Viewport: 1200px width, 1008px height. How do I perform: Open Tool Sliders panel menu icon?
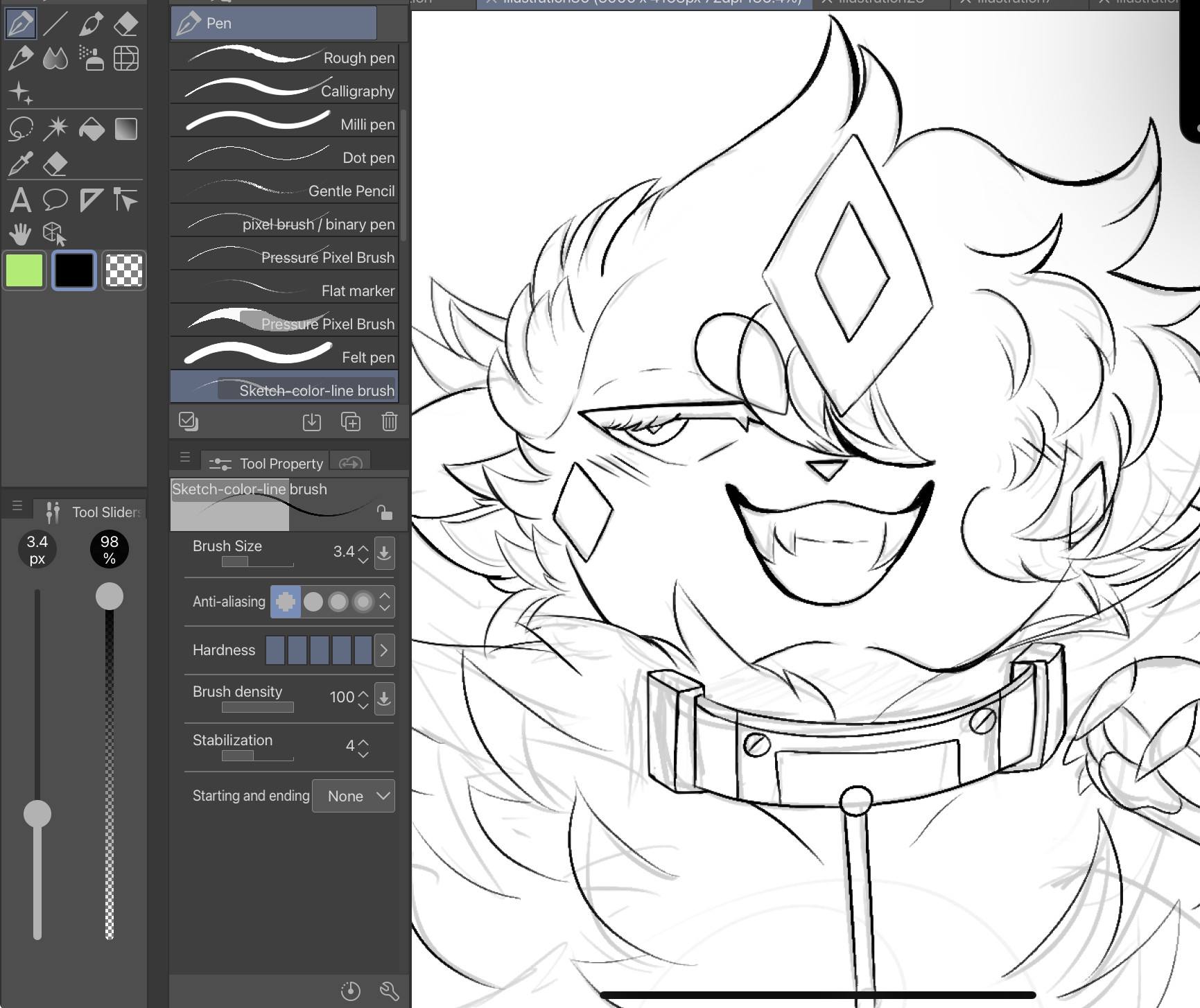[x=17, y=506]
